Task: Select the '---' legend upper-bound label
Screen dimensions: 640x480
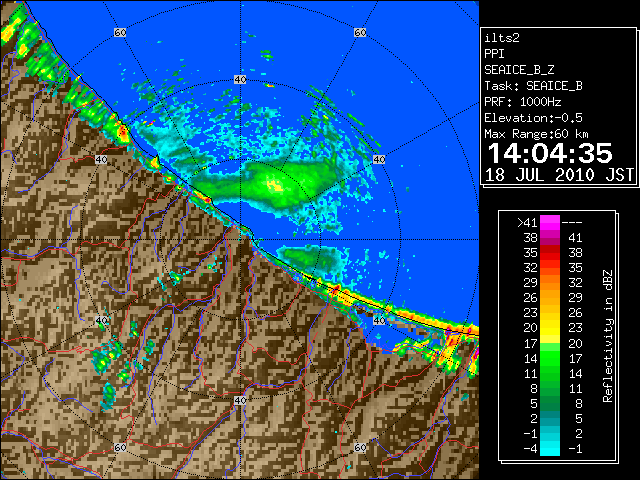Action: point(572,223)
